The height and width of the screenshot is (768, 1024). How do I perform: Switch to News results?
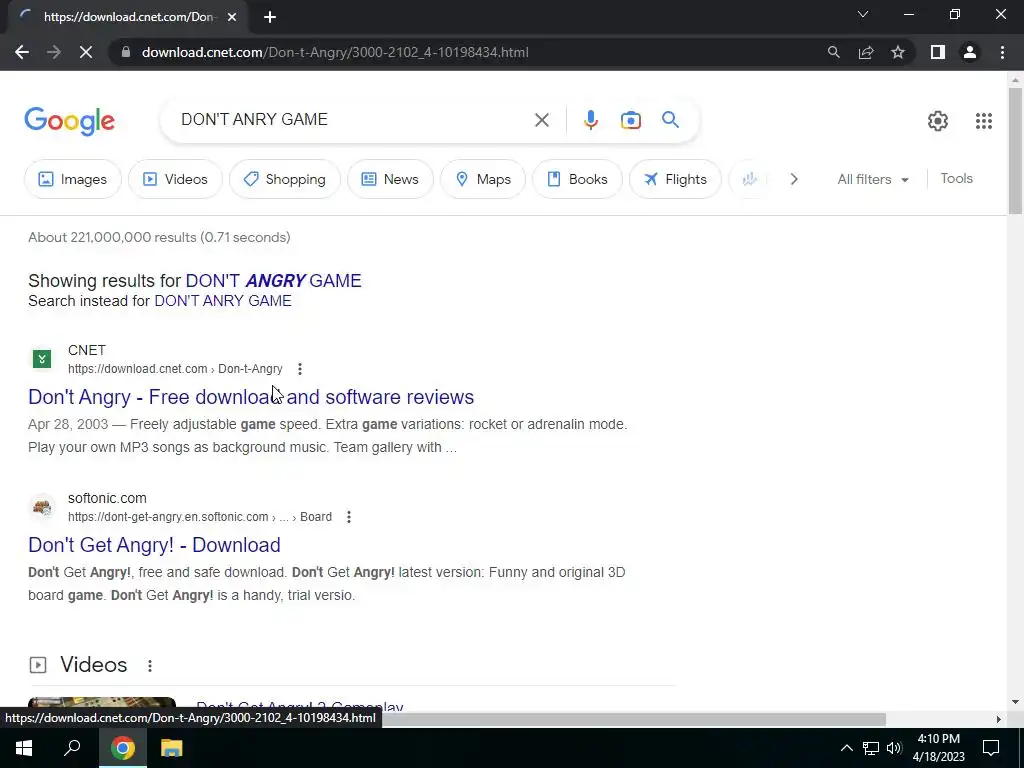coord(390,179)
